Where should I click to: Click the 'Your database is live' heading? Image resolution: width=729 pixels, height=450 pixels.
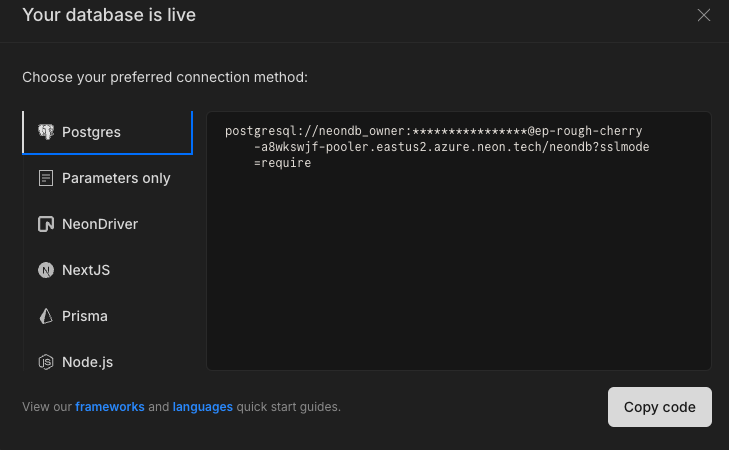coord(109,15)
